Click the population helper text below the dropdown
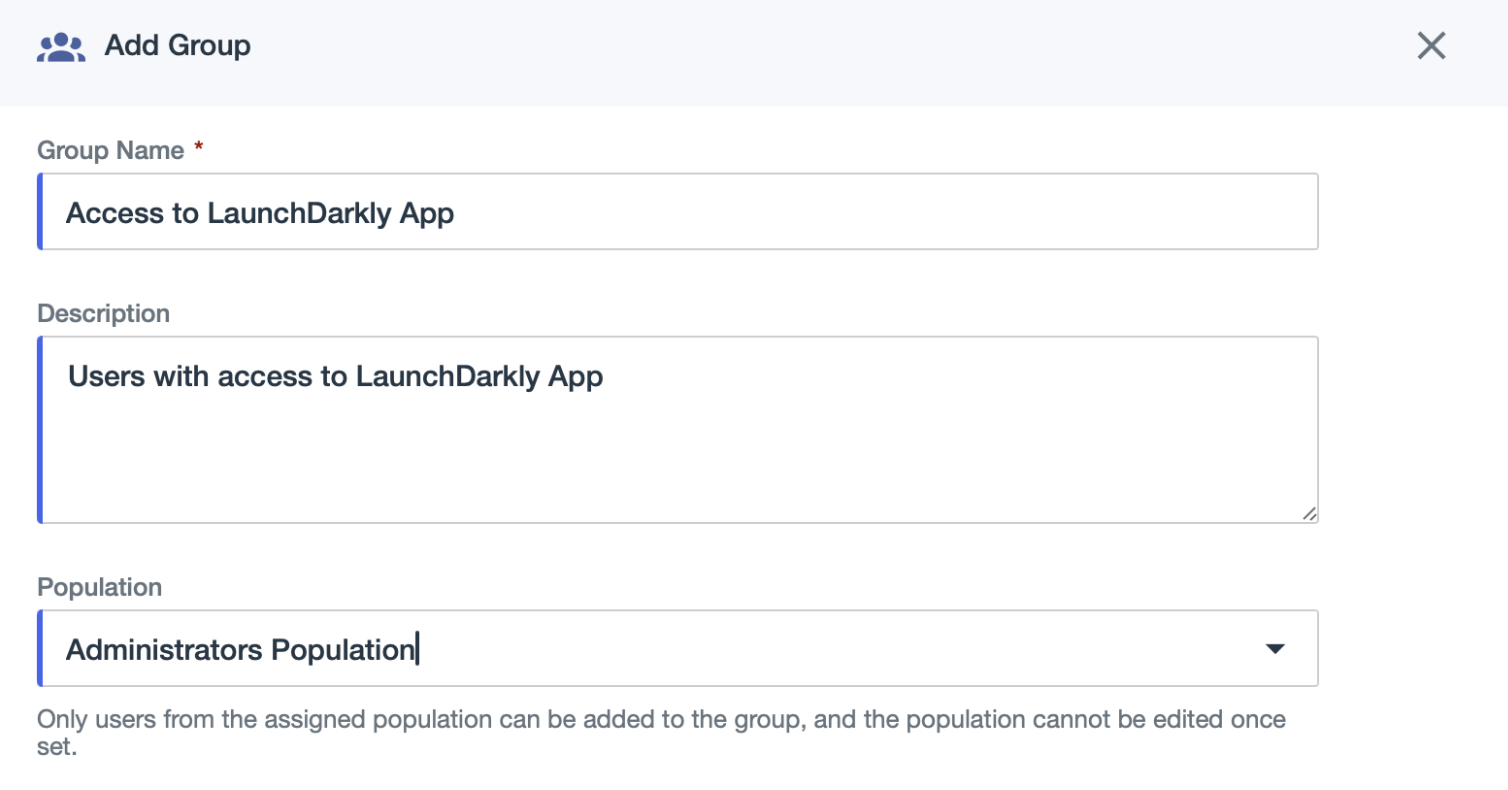This screenshot has width=1508, height=790. pos(660,719)
